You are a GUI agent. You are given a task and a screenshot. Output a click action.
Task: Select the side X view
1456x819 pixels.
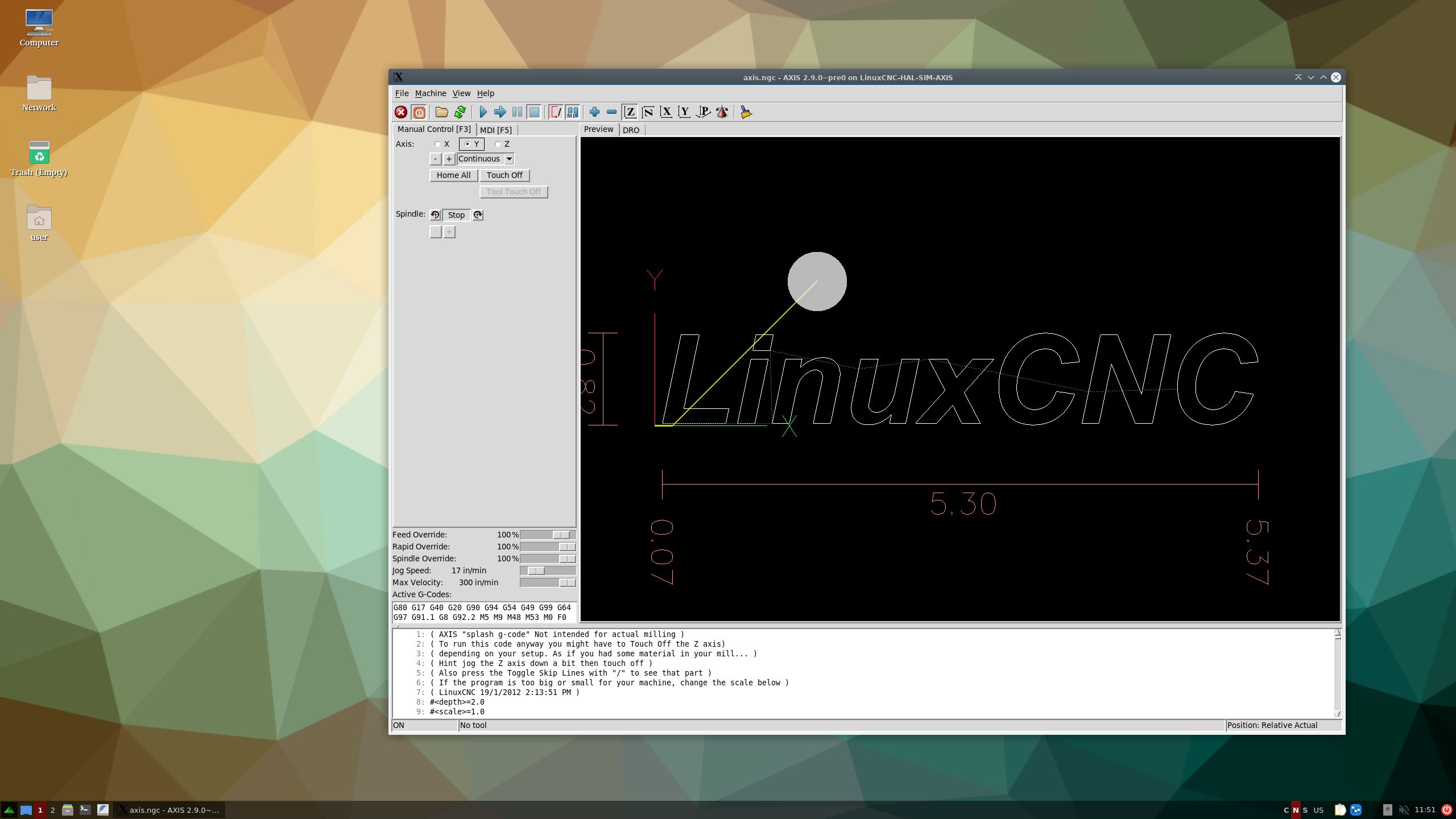tap(666, 112)
